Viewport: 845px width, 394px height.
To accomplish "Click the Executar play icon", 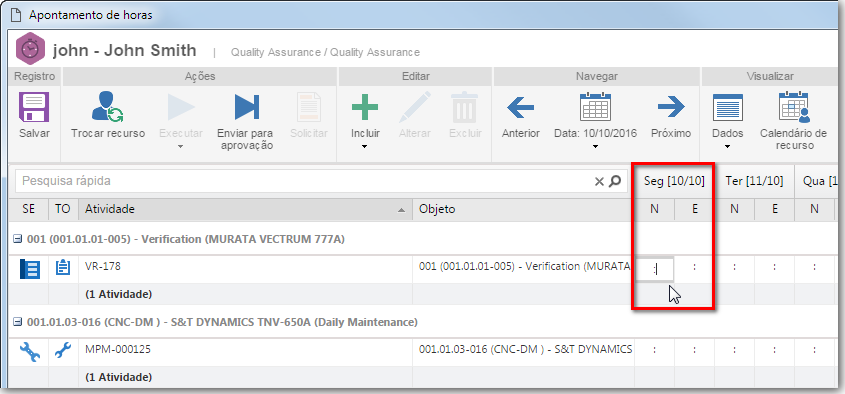I will (181, 107).
